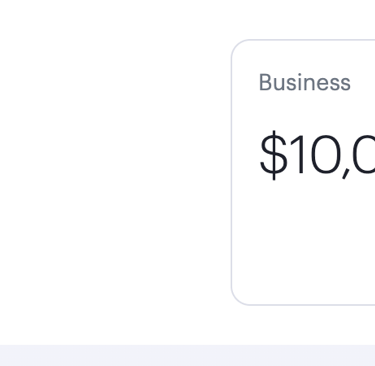375x366 pixels.
Task: Click the letter B in Business
Action: point(266,82)
